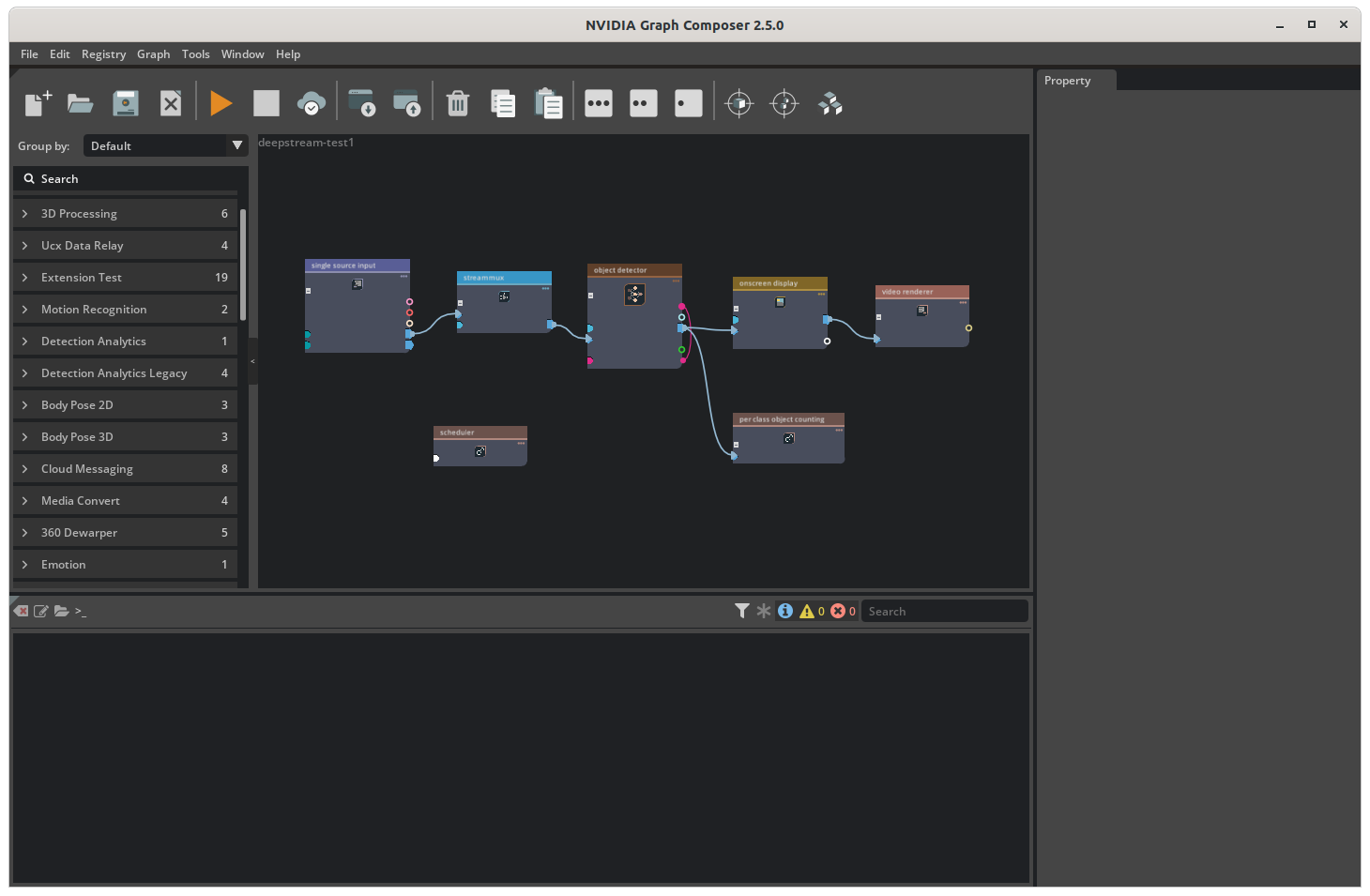Click the console edit pencil icon
Image resolution: width=1370 pixels, height=896 pixels.
[41, 611]
